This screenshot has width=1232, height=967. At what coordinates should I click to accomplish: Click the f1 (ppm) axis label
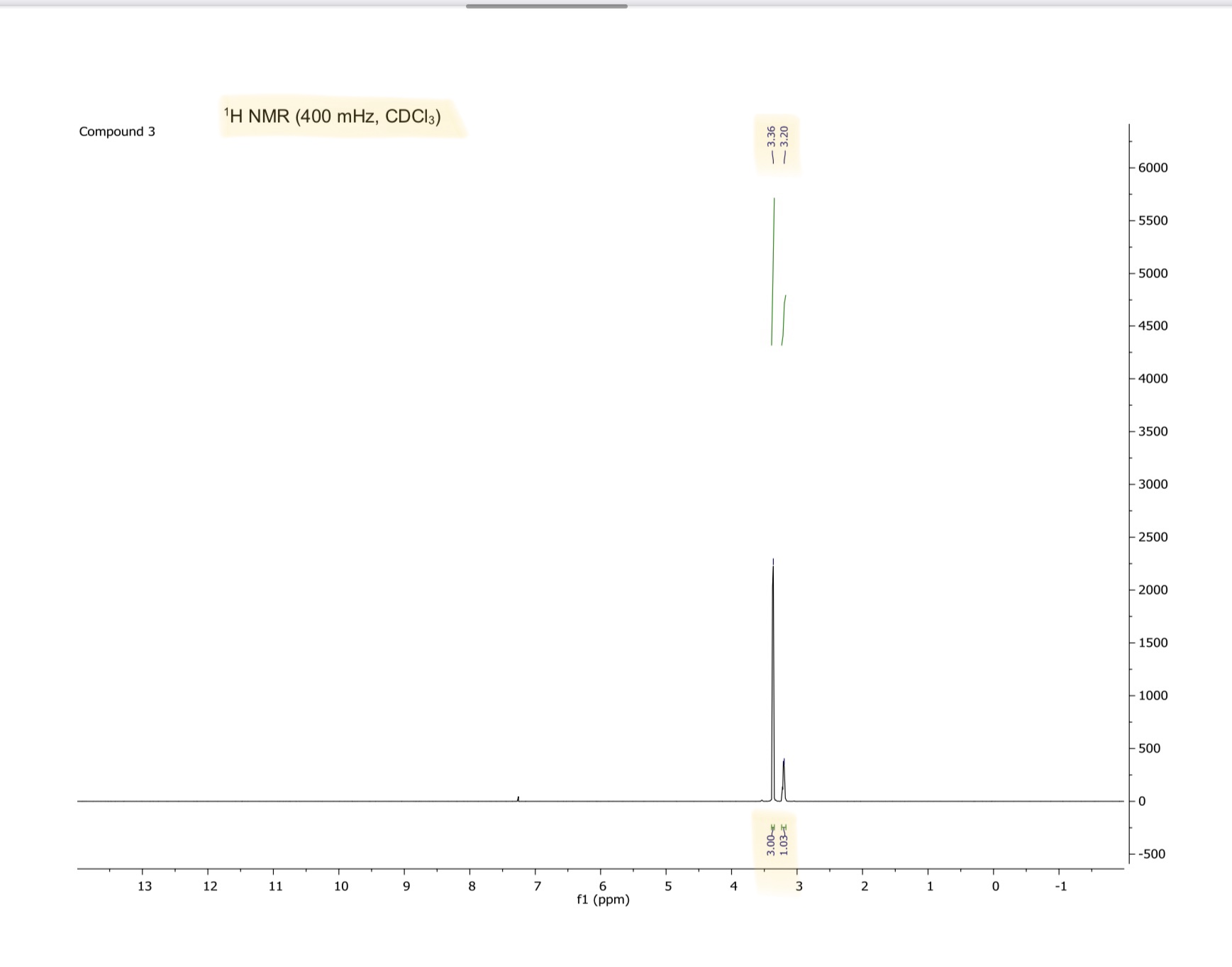click(x=602, y=900)
